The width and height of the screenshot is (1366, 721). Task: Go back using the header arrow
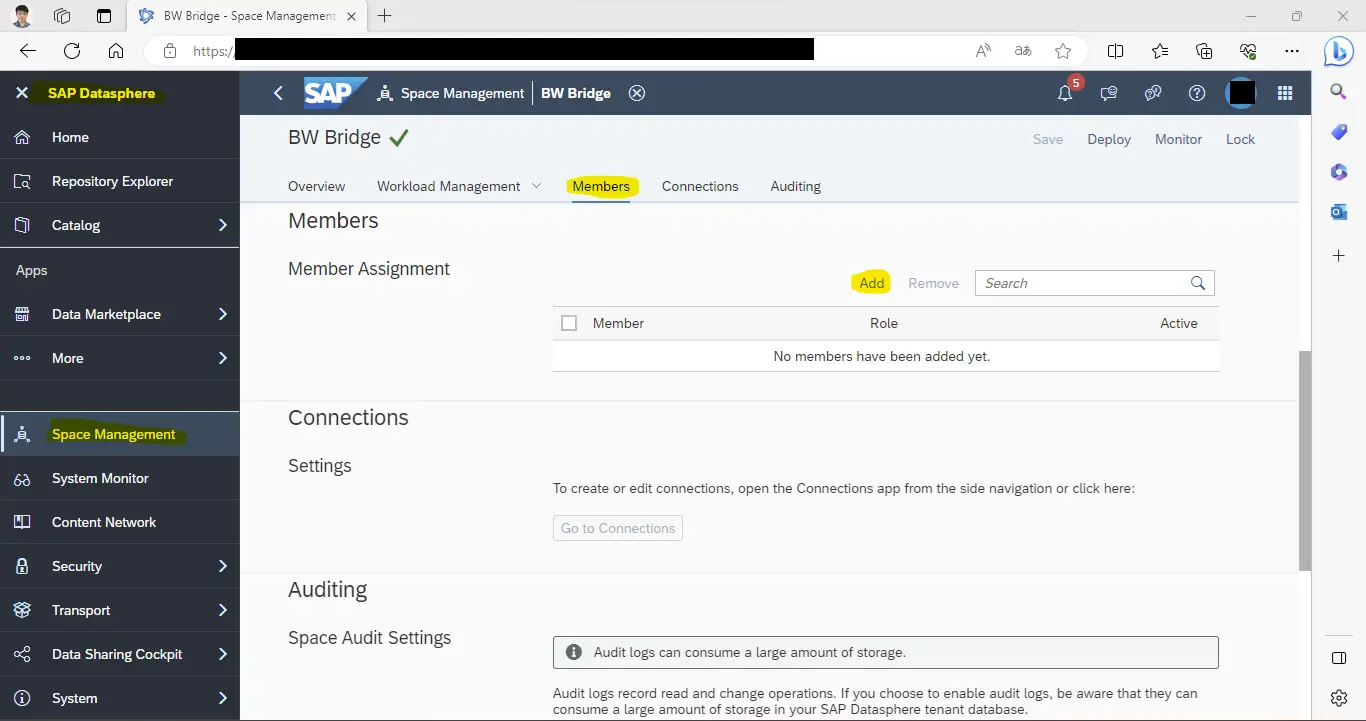pos(278,93)
